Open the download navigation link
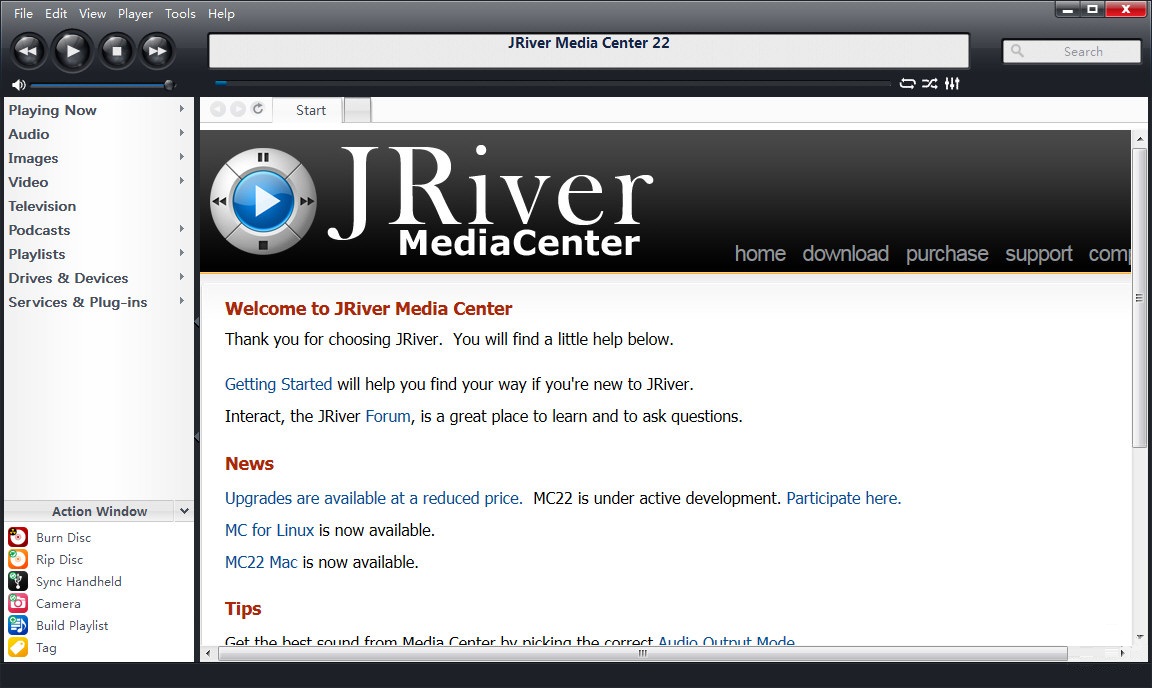1152x688 pixels. 845,254
